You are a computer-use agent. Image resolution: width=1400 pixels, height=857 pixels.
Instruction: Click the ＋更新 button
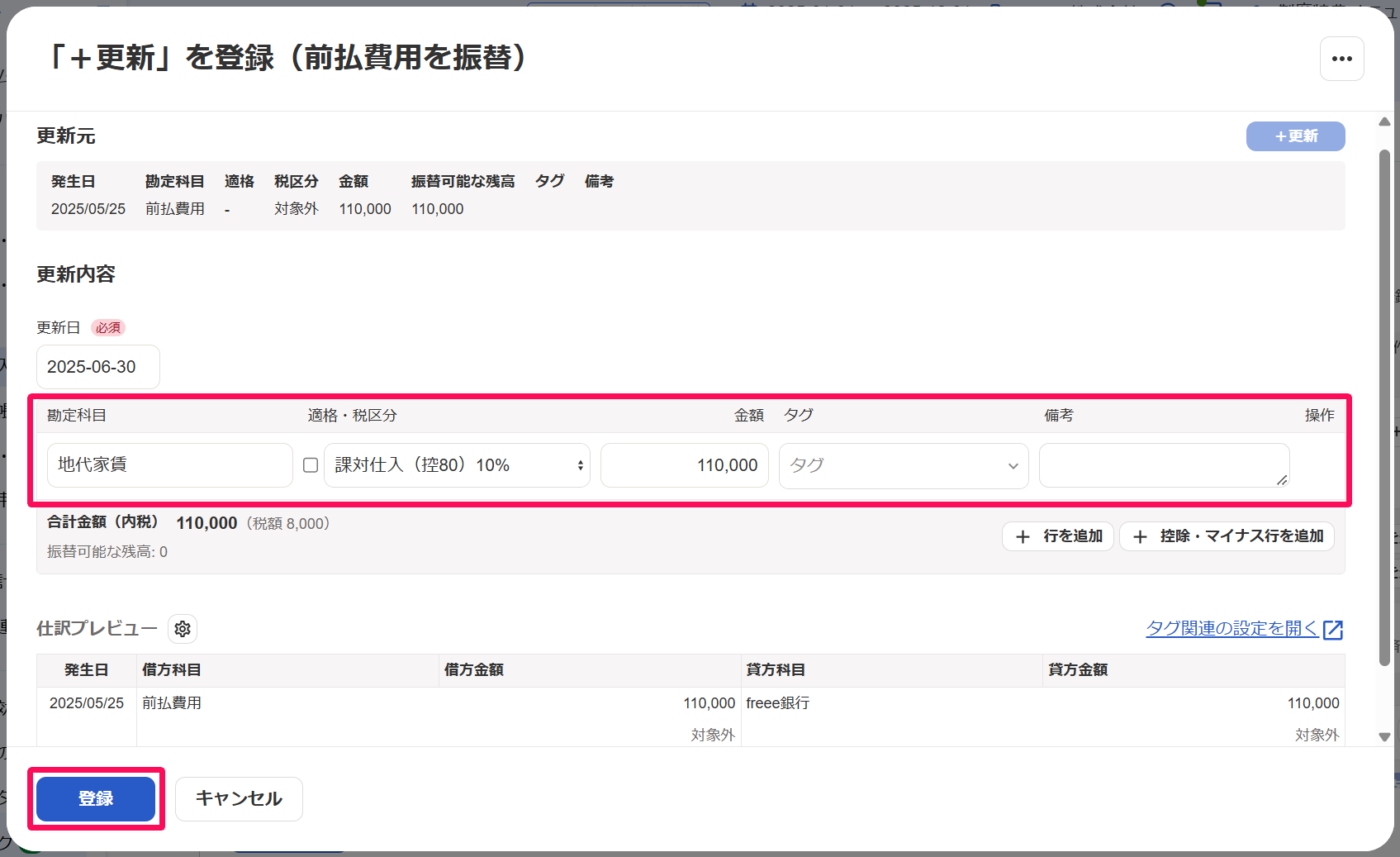pos(1295,136)
